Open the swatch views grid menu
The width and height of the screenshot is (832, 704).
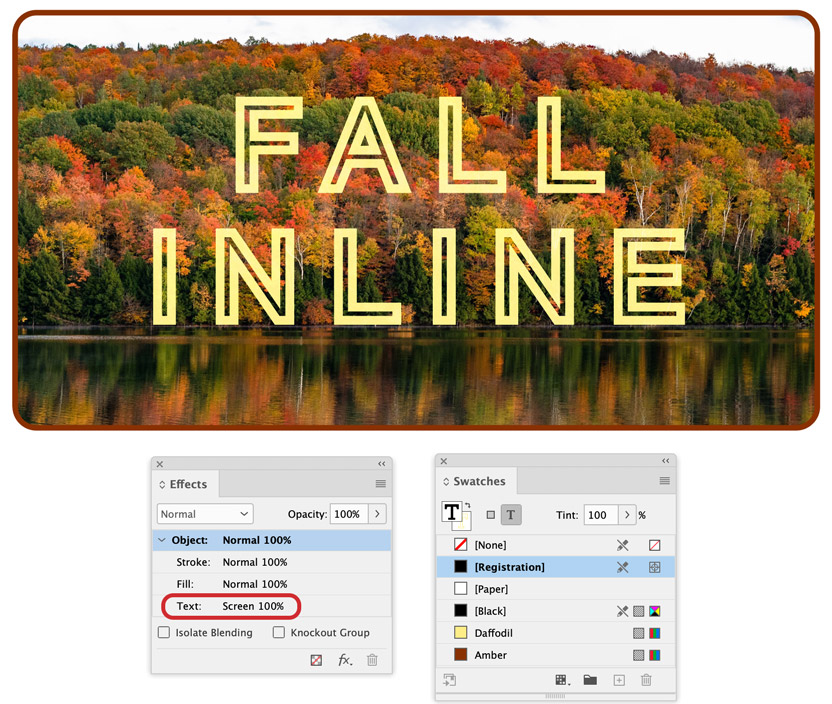tap(562, 680)
